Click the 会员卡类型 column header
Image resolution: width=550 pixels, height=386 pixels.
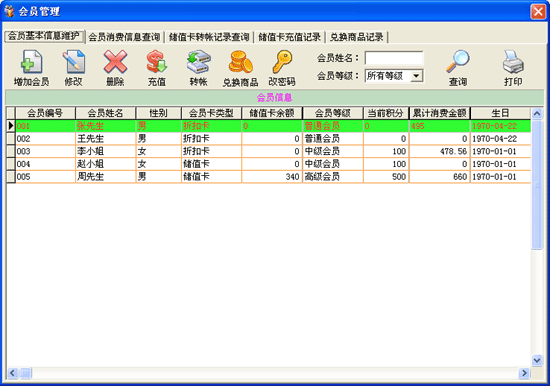coord(212,113)
